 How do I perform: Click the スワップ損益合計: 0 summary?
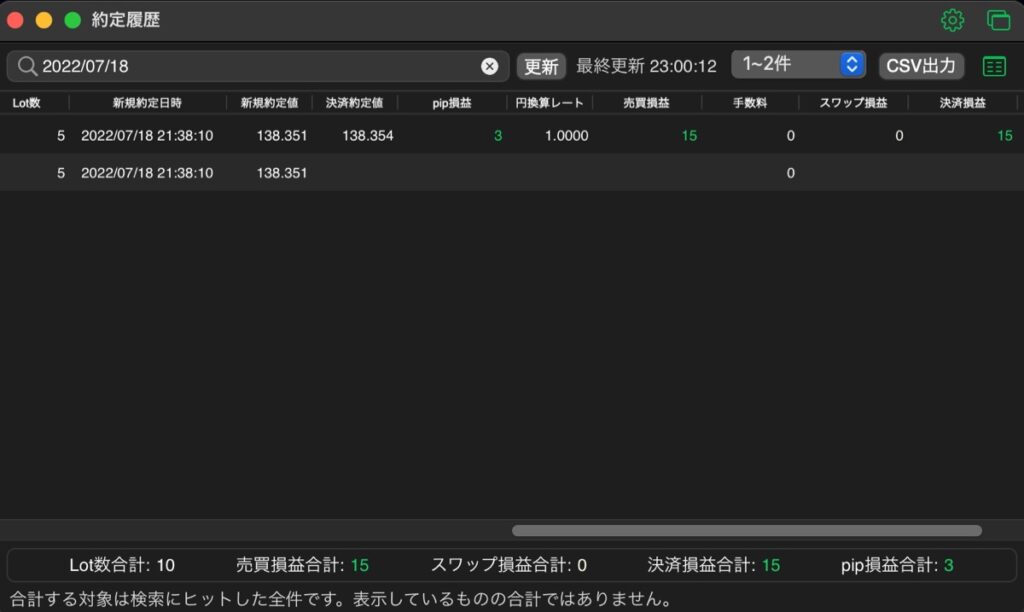(x=508, y=565)
